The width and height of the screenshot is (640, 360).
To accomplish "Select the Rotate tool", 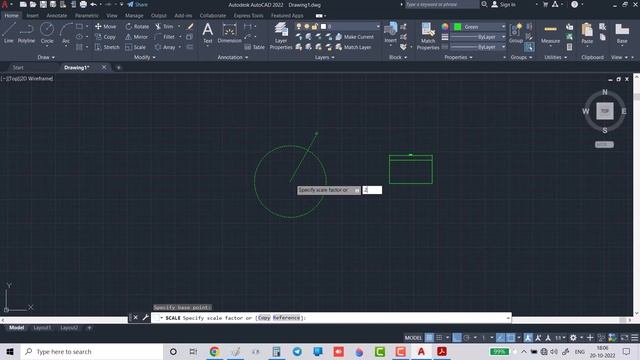I will 137,27.
